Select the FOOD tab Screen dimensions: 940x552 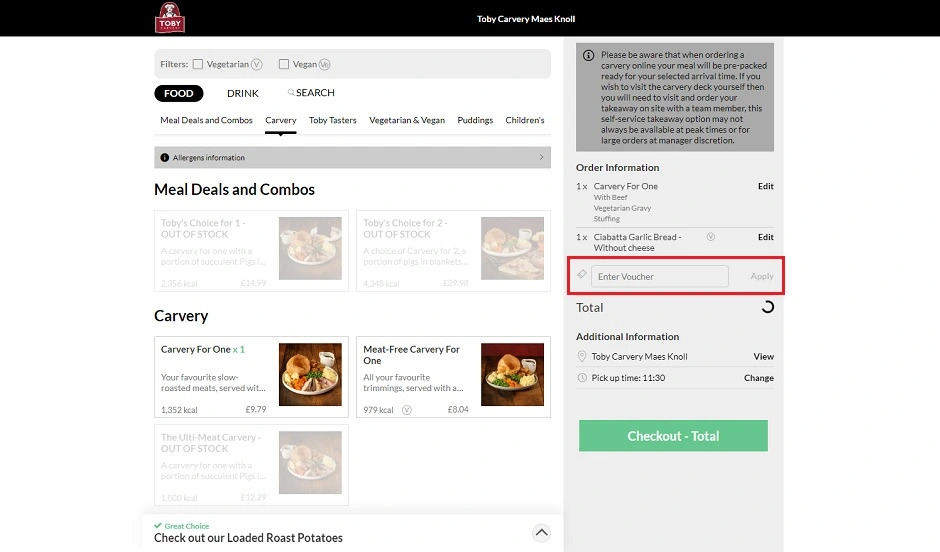coord(179,93)
